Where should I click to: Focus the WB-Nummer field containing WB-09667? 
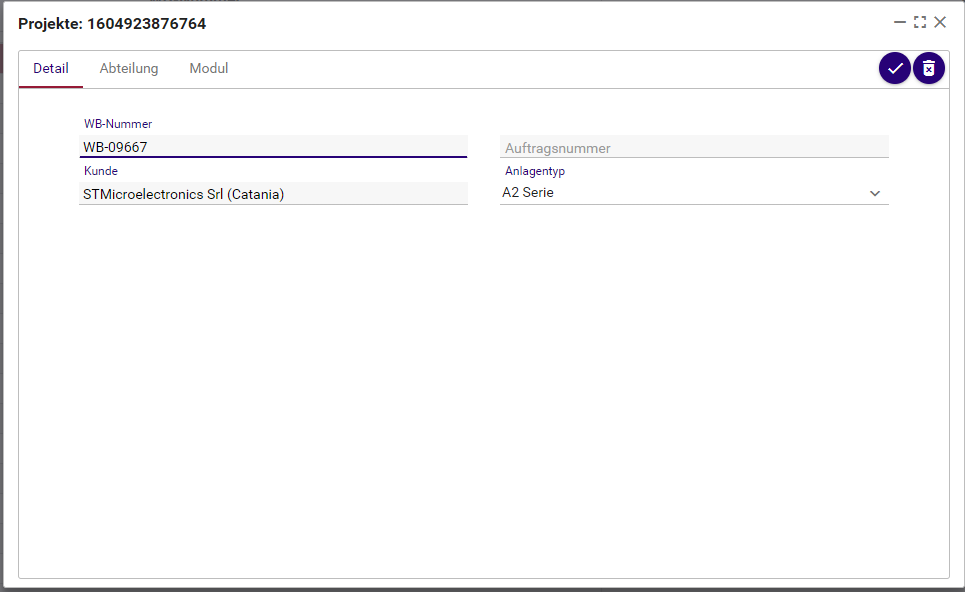[273, 147]
